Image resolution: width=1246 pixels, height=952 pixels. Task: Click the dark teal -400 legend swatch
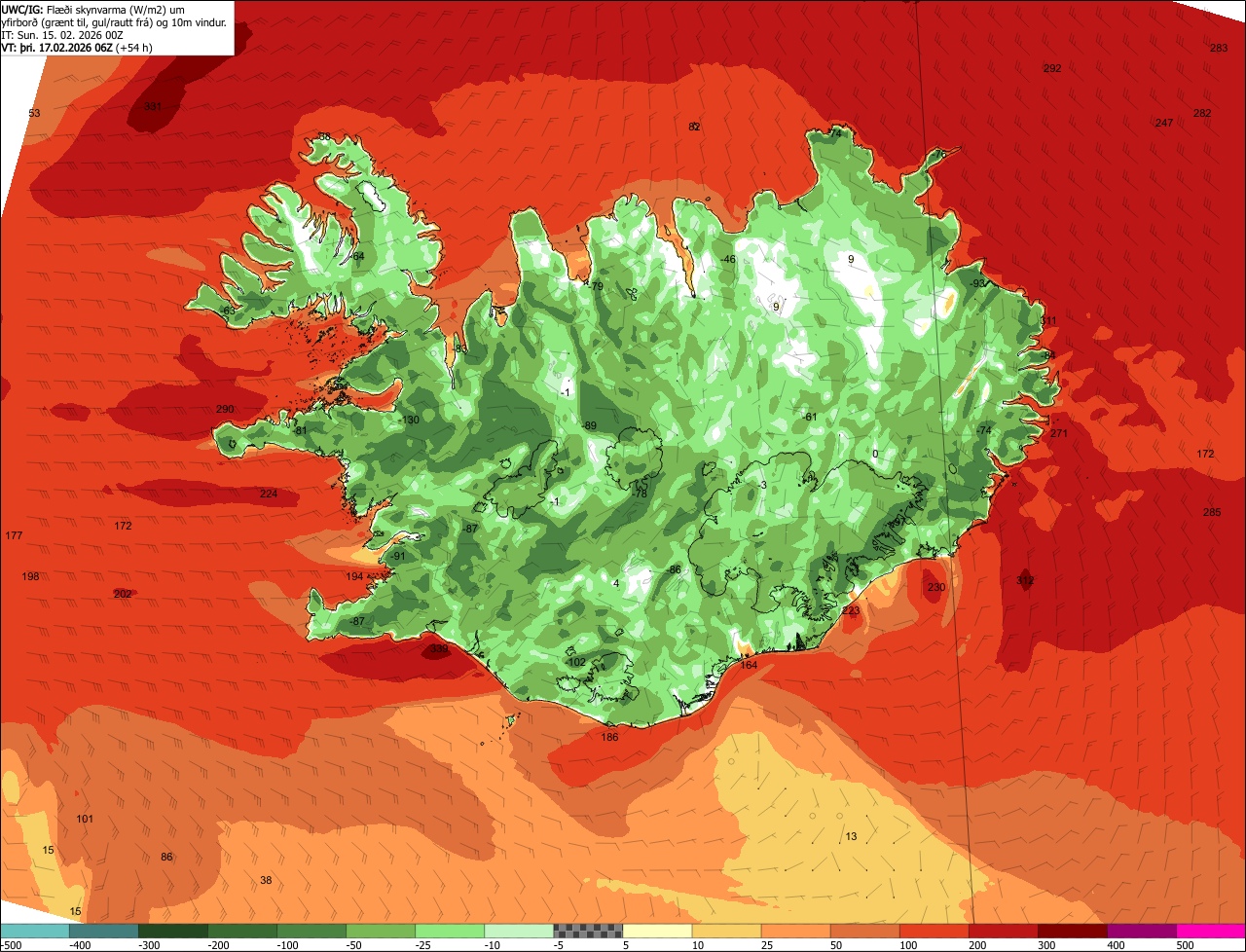[x=103, y=932]
